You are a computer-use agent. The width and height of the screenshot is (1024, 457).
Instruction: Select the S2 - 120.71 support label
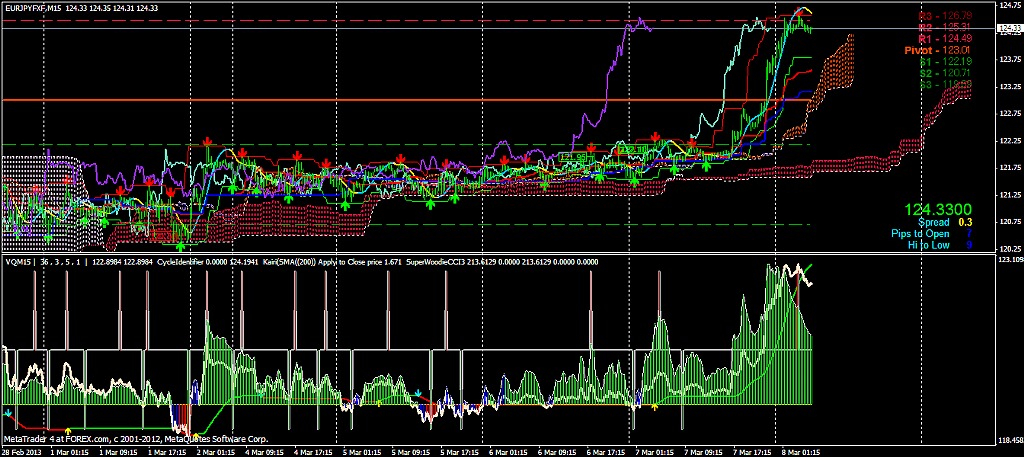pyautogui.click(x=944, y=73)
